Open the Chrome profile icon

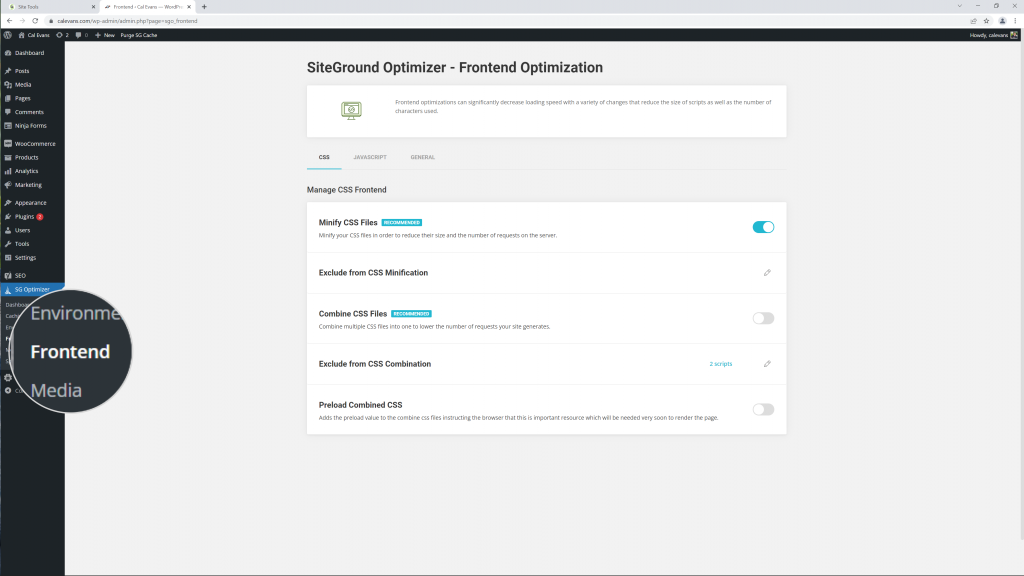(x=1002, y=21)
